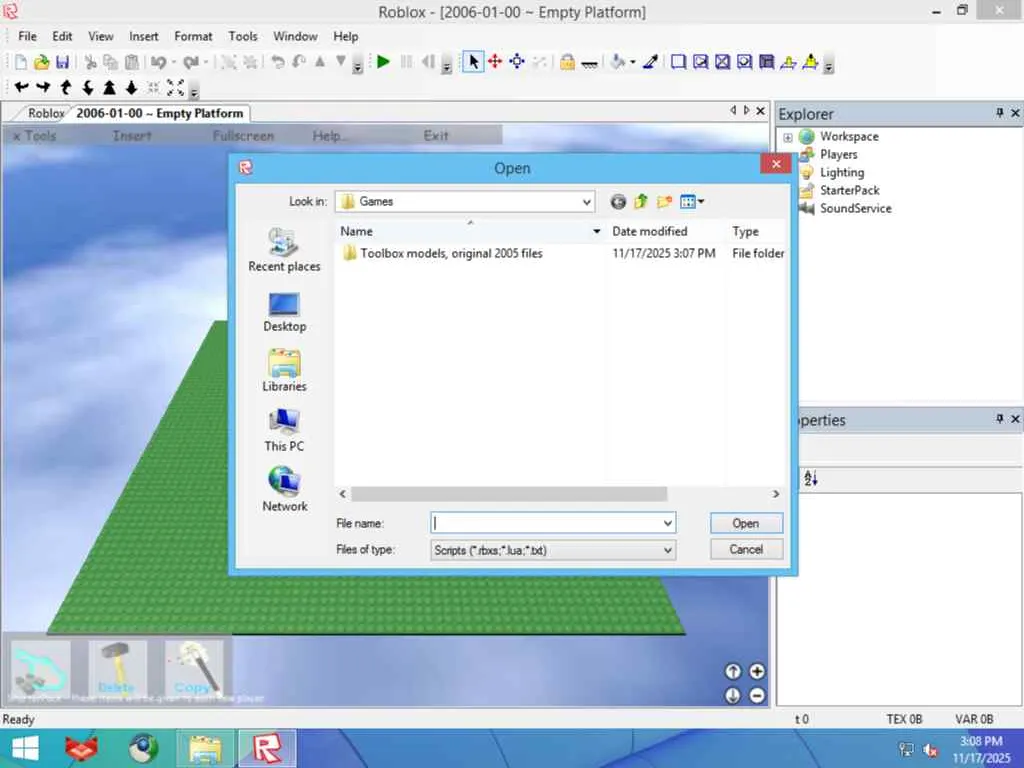Go to This PC in dialog sidebar
1024x768 pixels.
coord(284,430)
